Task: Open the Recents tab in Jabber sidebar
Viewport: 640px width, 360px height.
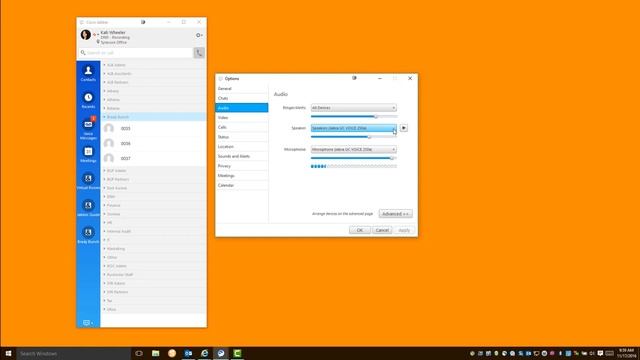Action: pyautogui.click(x=88, y=100)
